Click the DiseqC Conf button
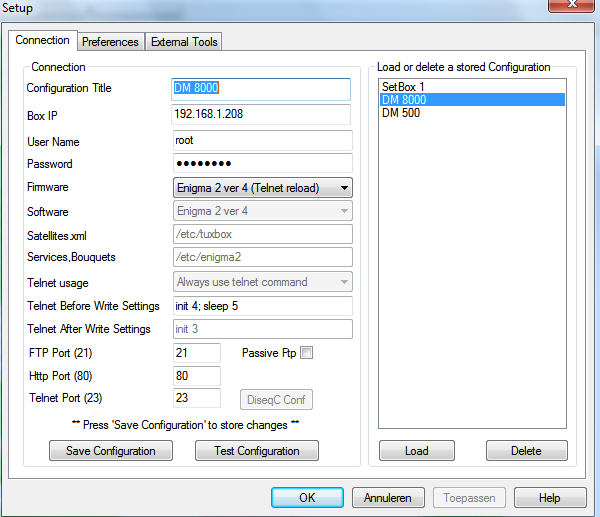The height and width of the screenshot is (517, 600). pyautogui.click(x=276, y=400)
